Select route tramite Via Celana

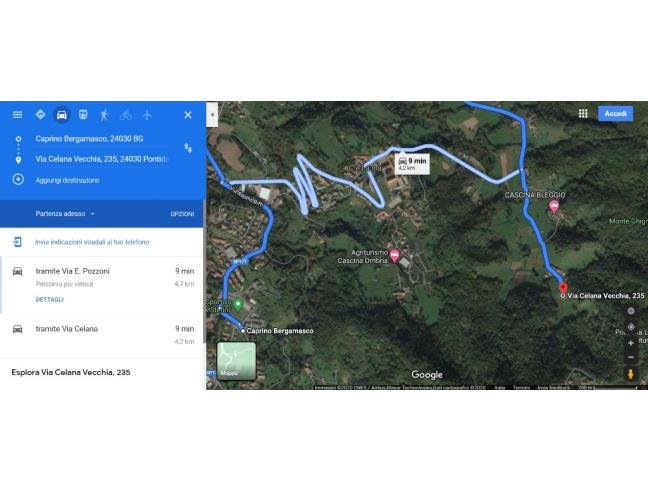click(x=102, y=335)
